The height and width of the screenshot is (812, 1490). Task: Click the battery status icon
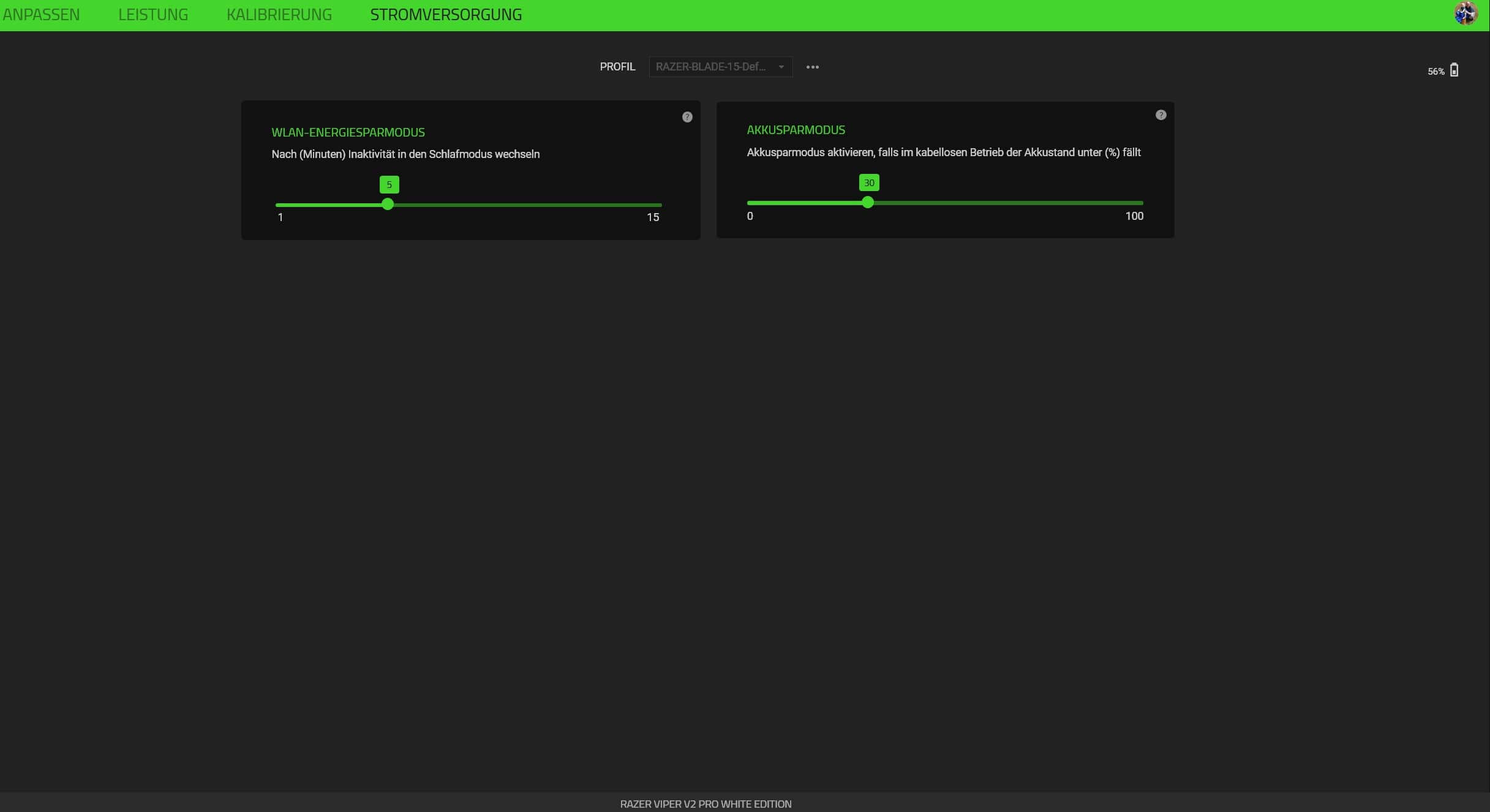pyautogui.click(x=1454, y=70)
